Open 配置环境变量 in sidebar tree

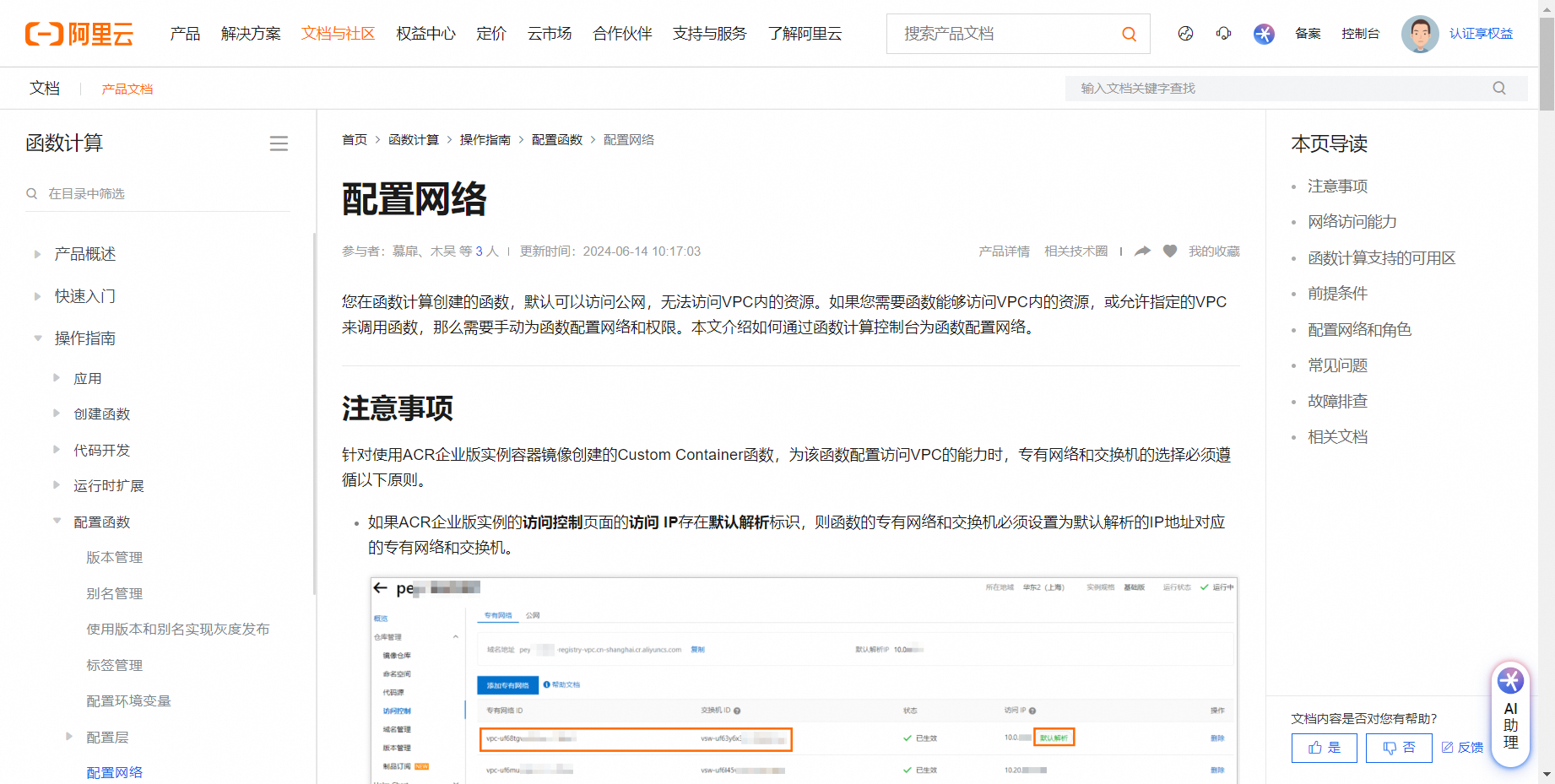128,701
